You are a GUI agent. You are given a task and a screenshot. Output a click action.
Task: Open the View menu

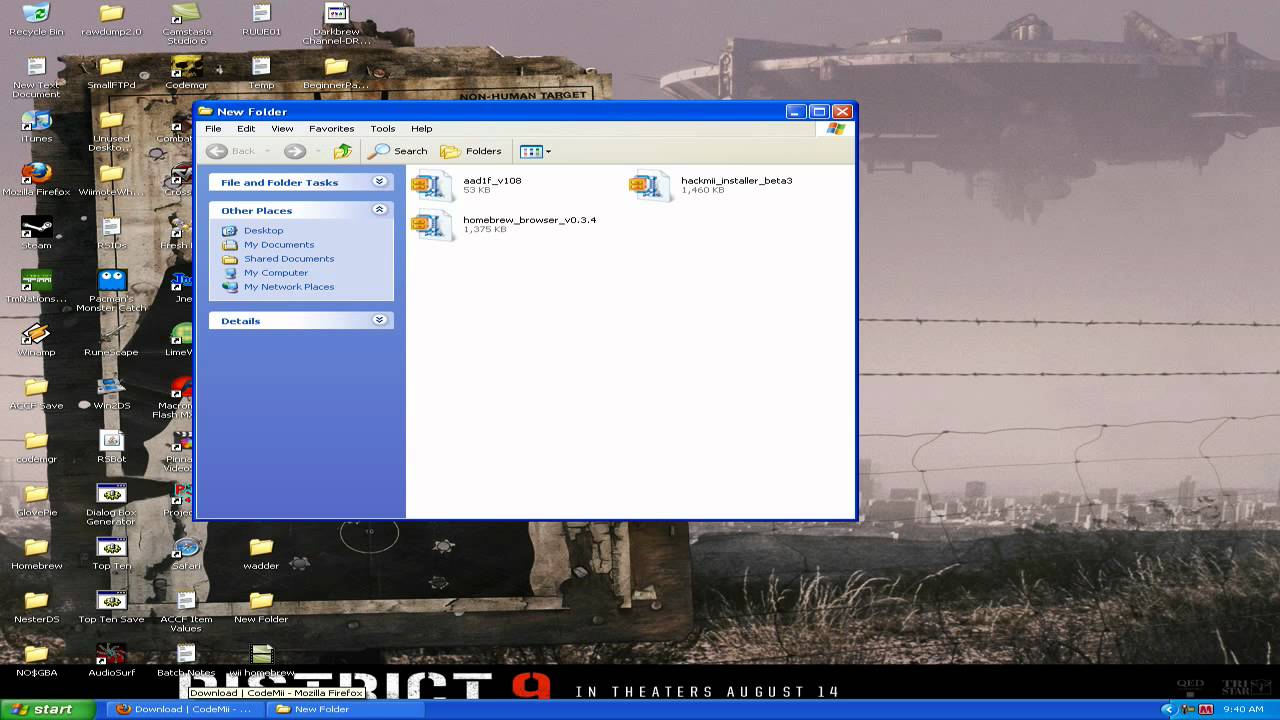click(282, 128)
